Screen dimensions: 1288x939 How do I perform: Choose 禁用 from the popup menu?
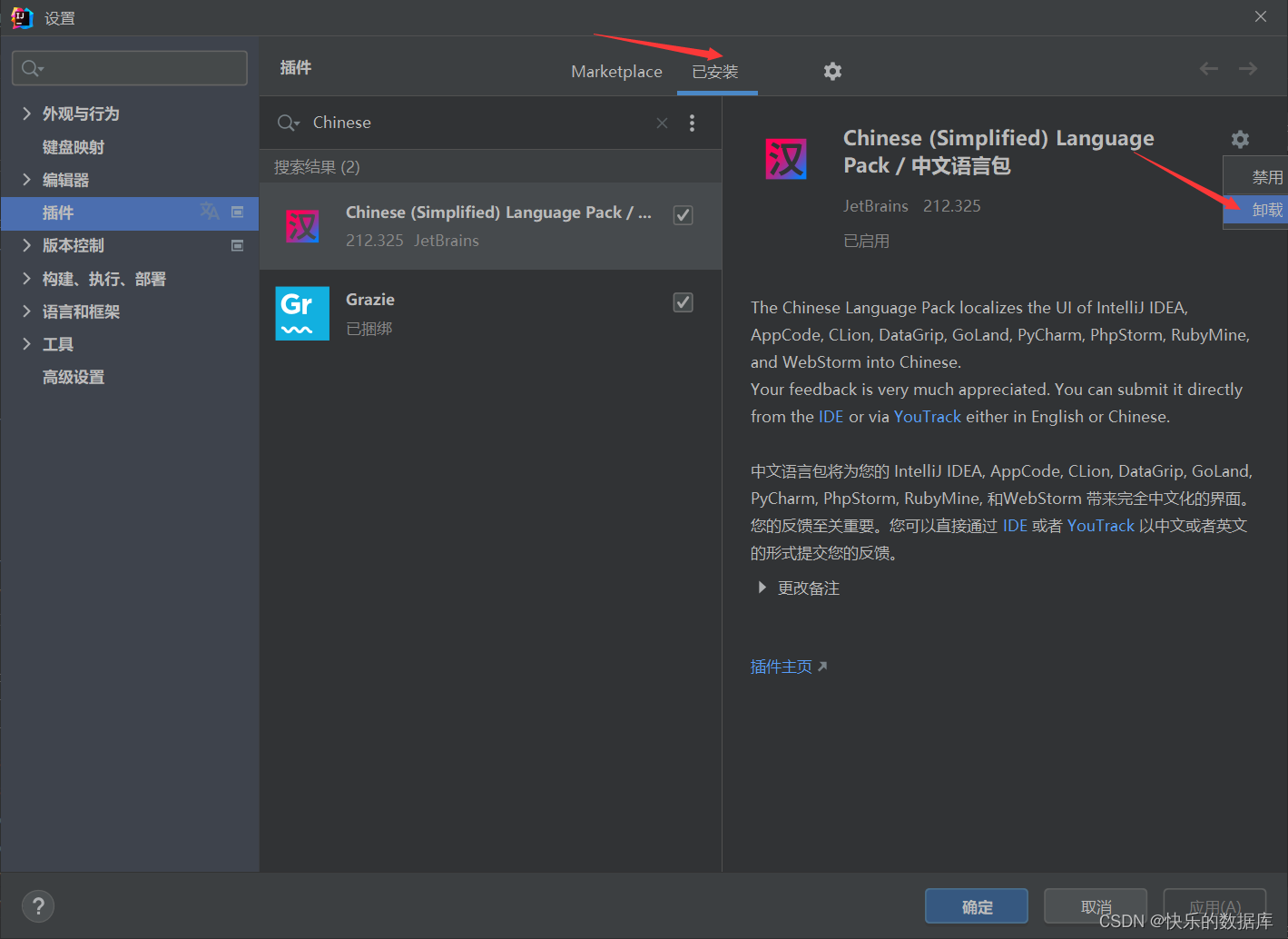(1255, 177)
